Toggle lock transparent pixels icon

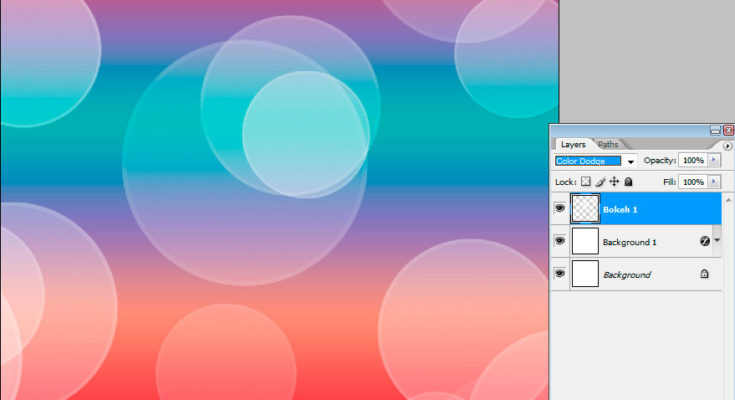click(585, 181)
